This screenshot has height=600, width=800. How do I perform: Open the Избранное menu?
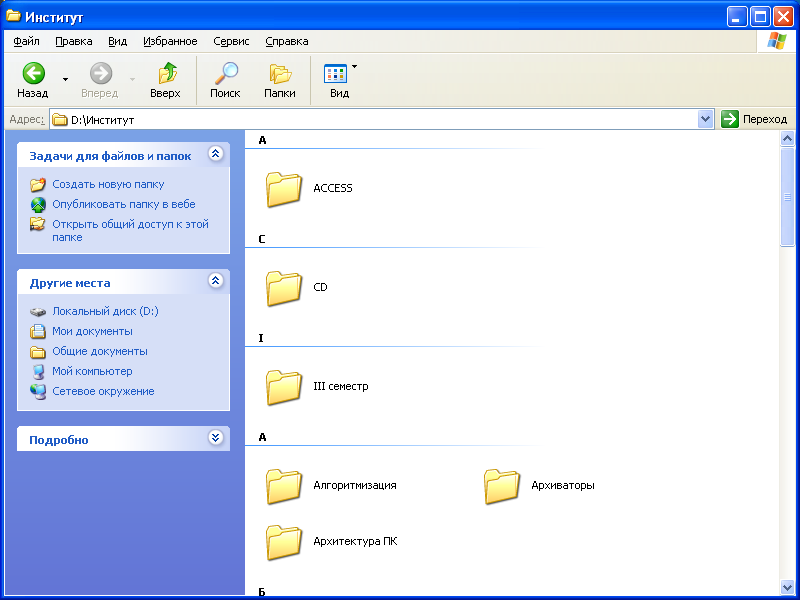pyautogui.click(x=170, y=41)
